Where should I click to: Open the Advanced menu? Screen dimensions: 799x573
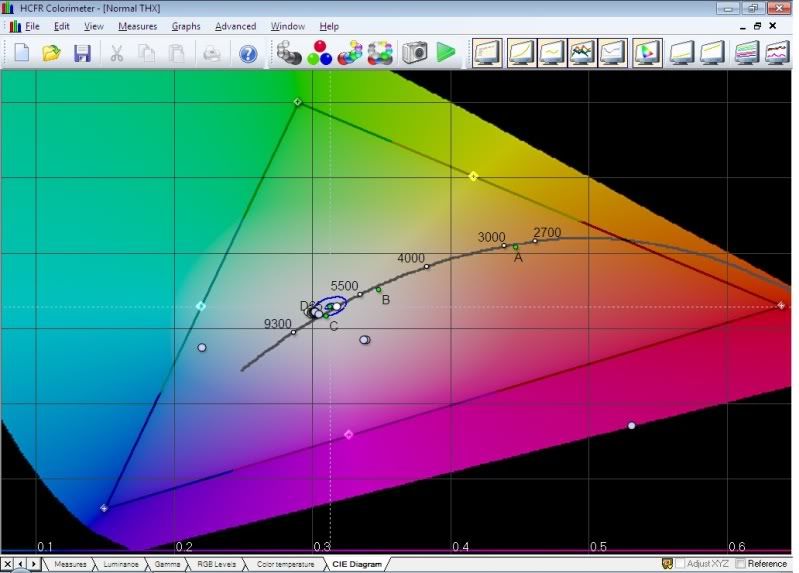(235, 27)
